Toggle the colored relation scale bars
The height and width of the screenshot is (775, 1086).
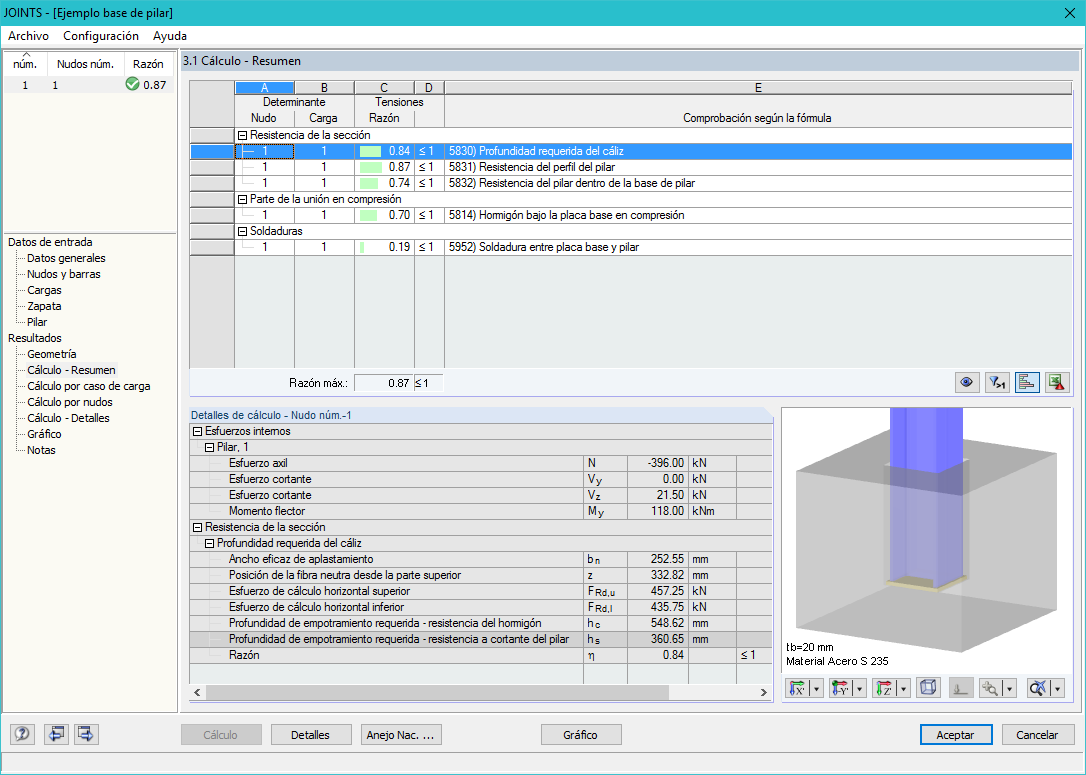(x=1027, y=382)
